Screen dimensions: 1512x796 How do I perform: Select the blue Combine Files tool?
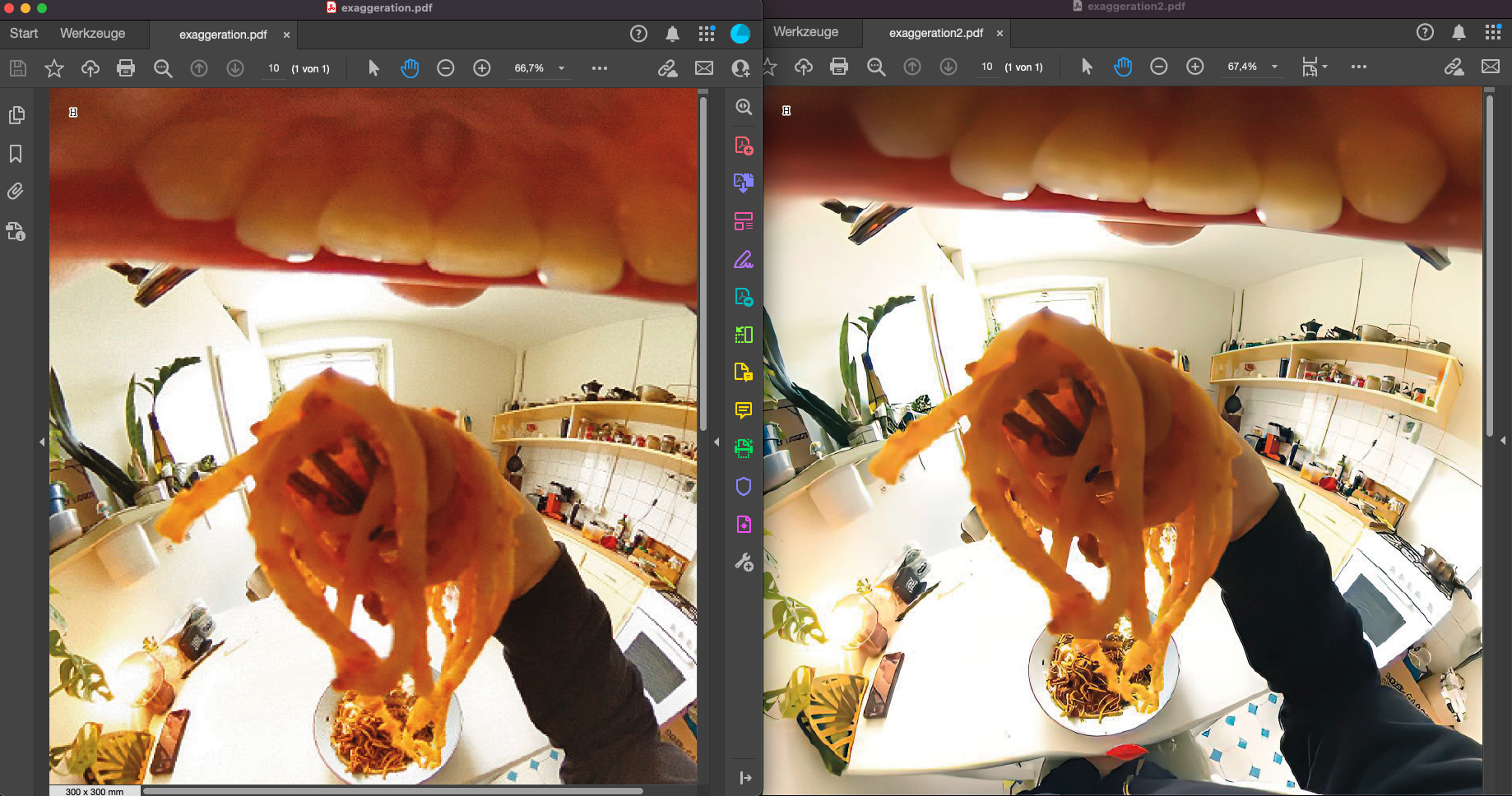pyautogui.click(x=744, y=183)
